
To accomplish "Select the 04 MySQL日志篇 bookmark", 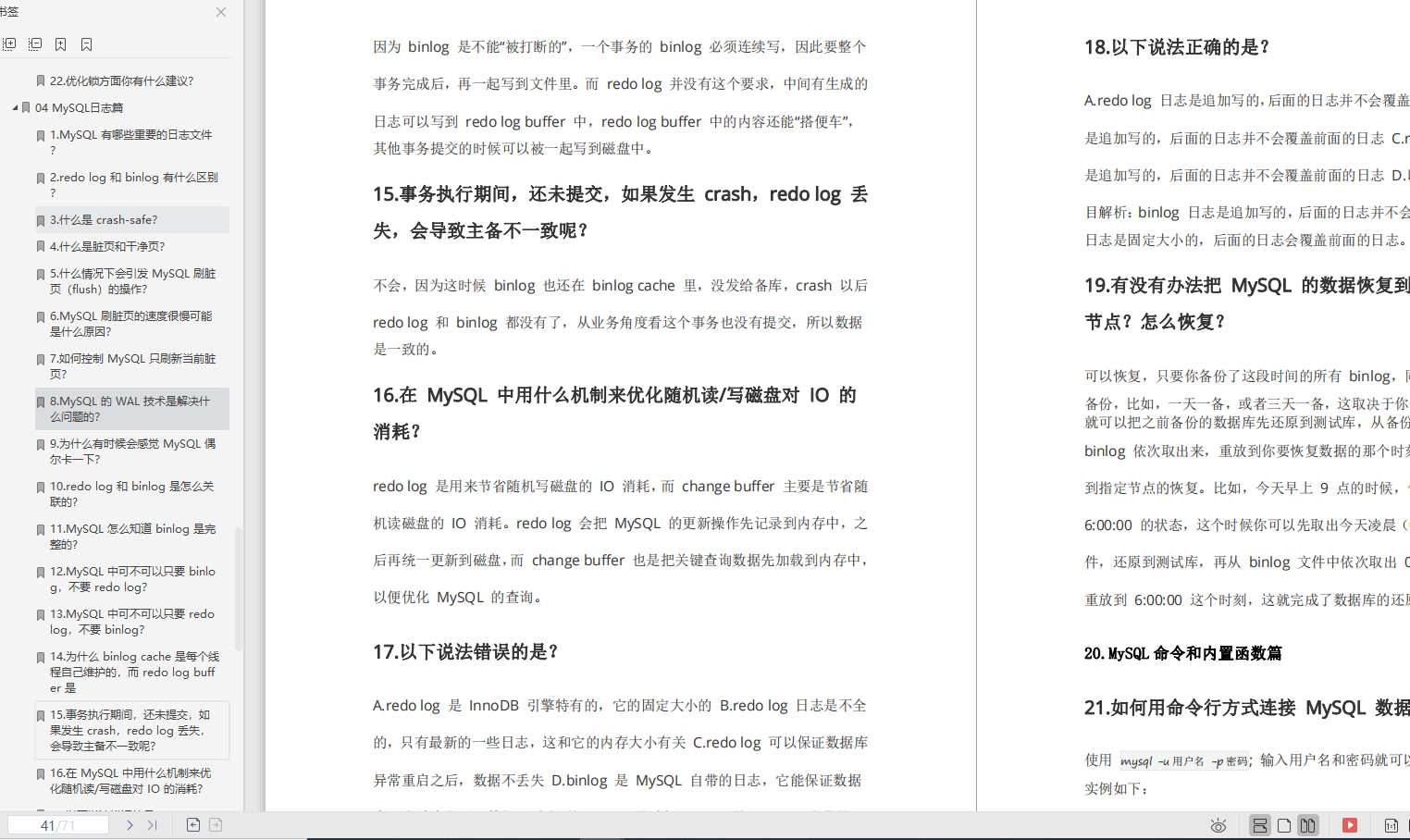I will [80, 108].
